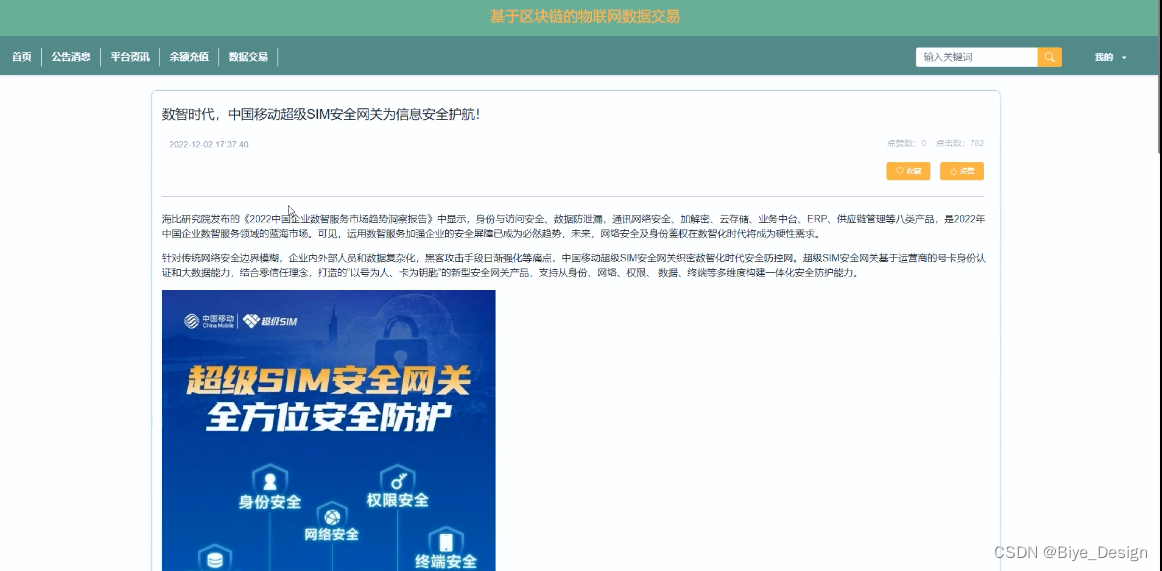Screen dimensions: 1162x571
Task: Open the 余额充值 menu item
Action: click(189, 57)
